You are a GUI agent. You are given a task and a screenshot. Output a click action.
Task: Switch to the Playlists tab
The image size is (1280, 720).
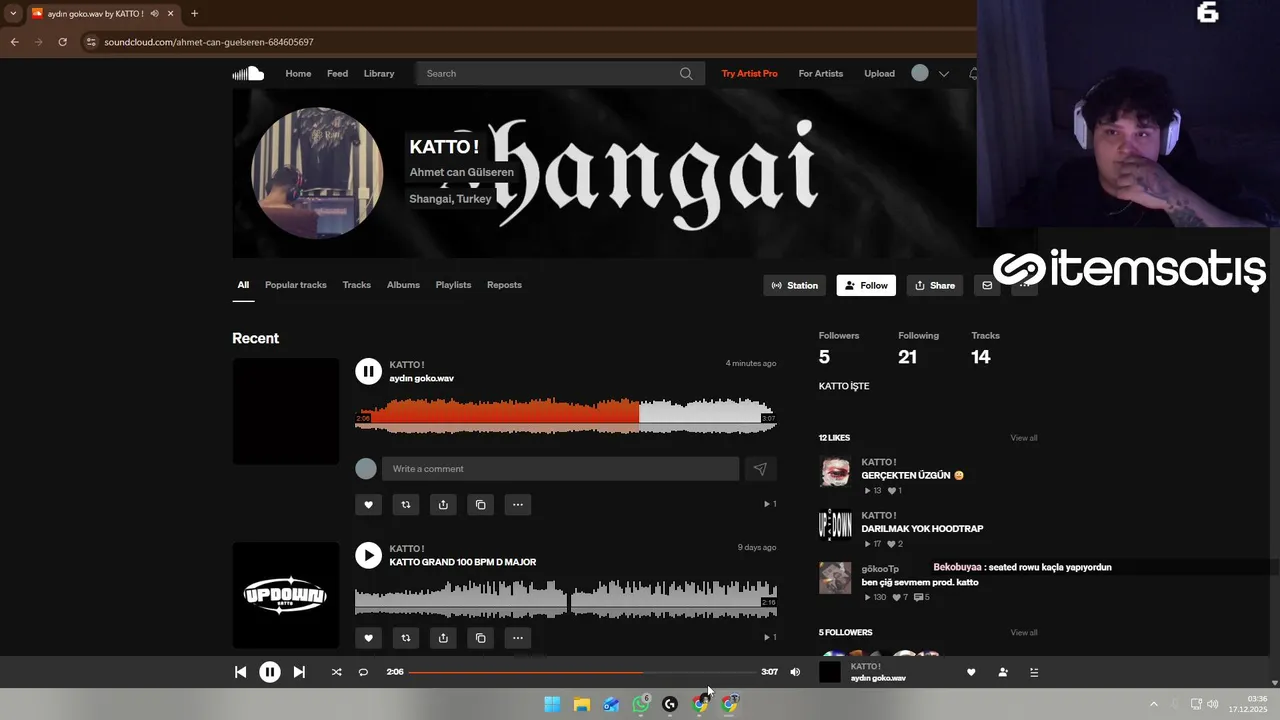point(453,285)
